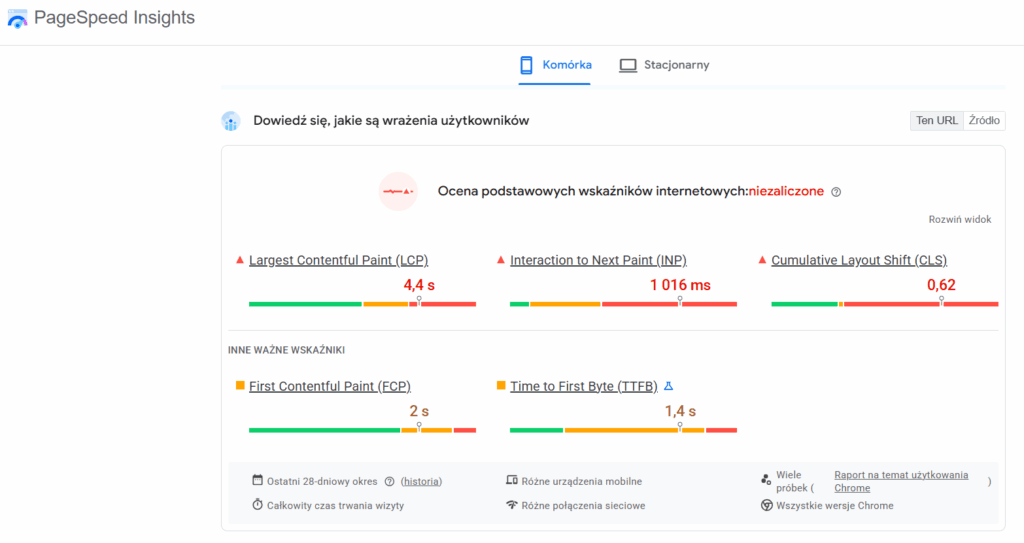Screen dimensions: 1024x543
Task: Click the calendar icon beside Ostatni 28-dniowy okres
Action: tap(257, 480)
